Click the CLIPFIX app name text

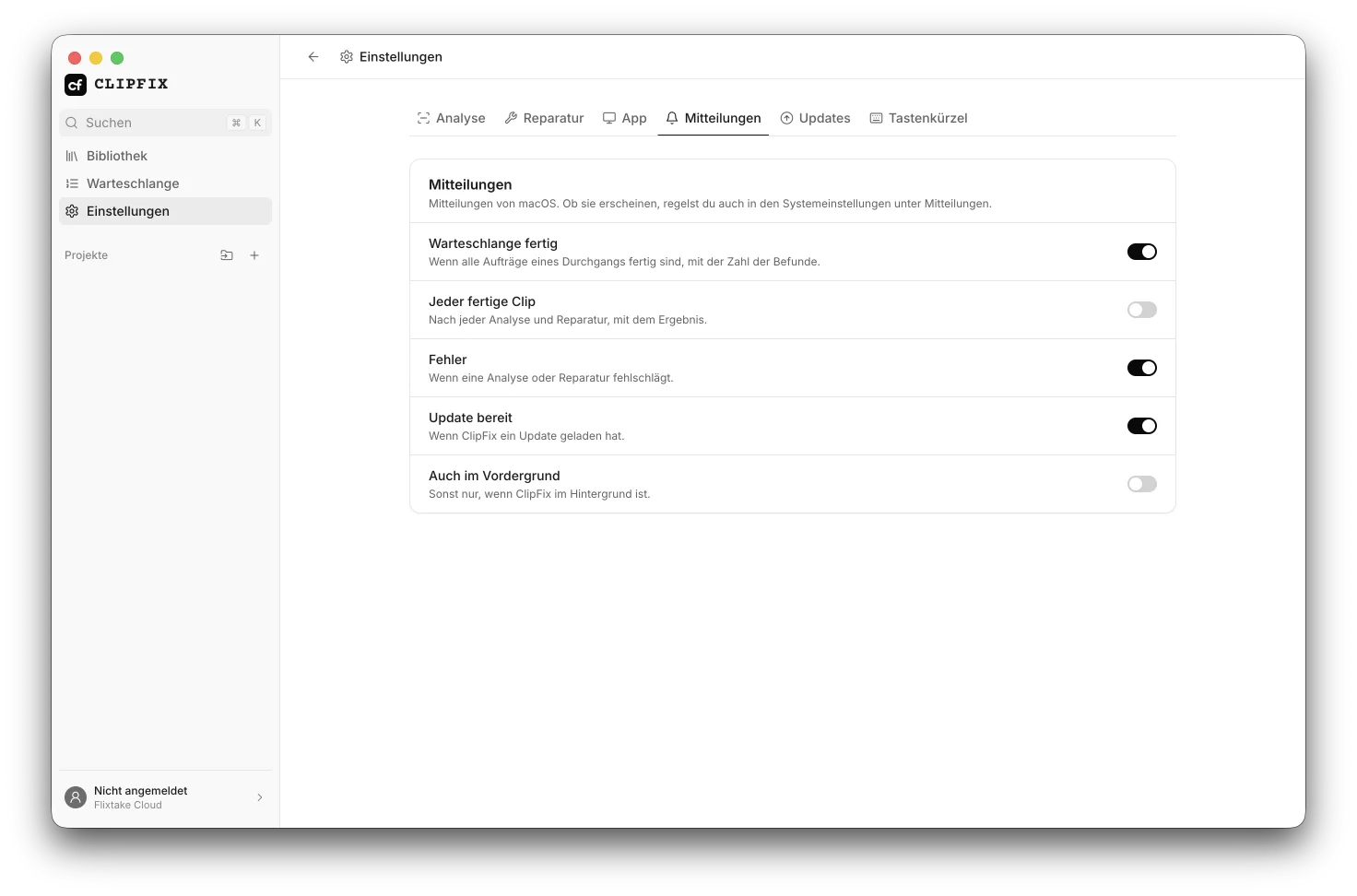pyautogui.click(x=131, y=84)
